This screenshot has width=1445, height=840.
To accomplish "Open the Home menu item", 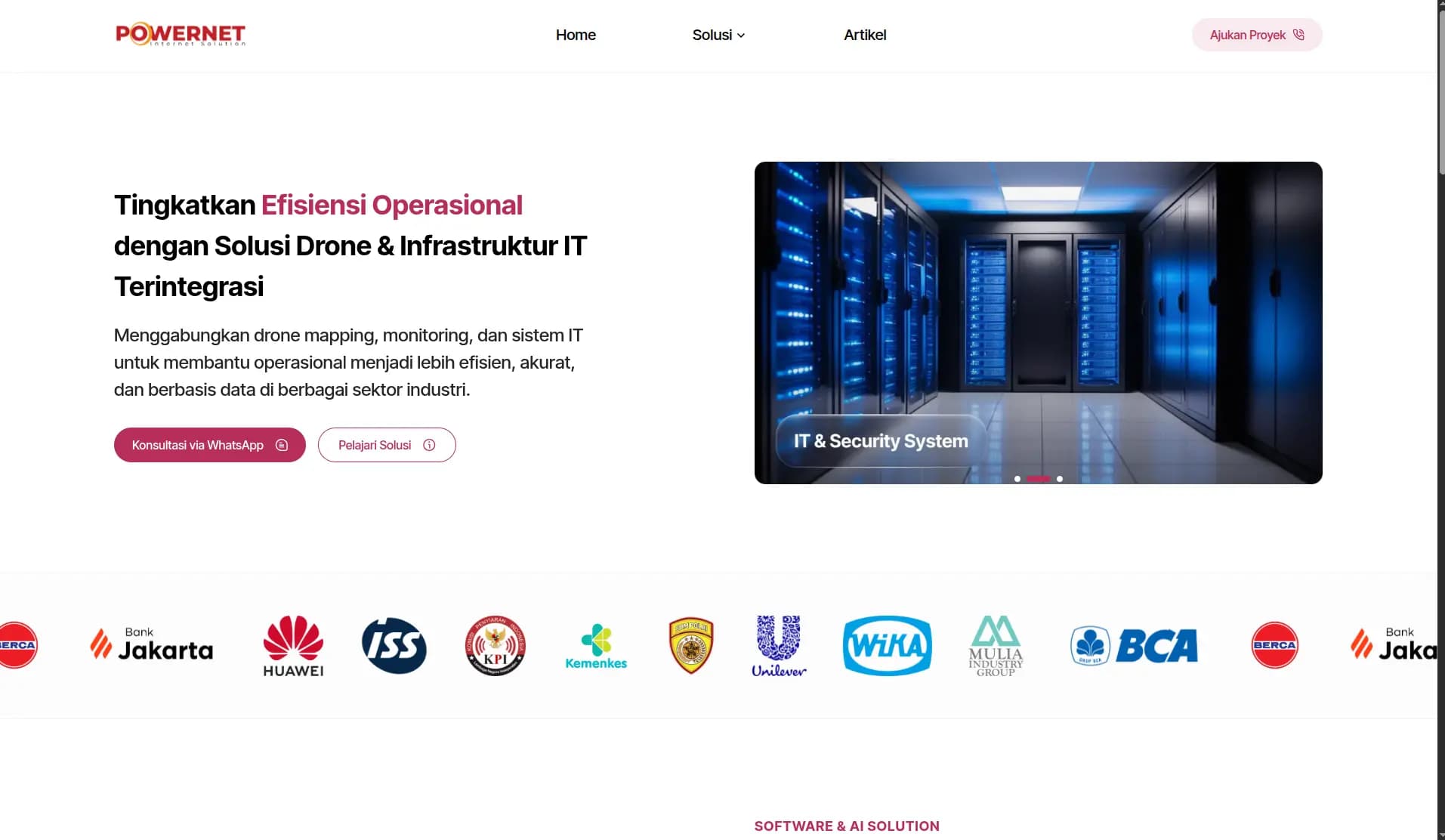I will (x=576, y=35).
